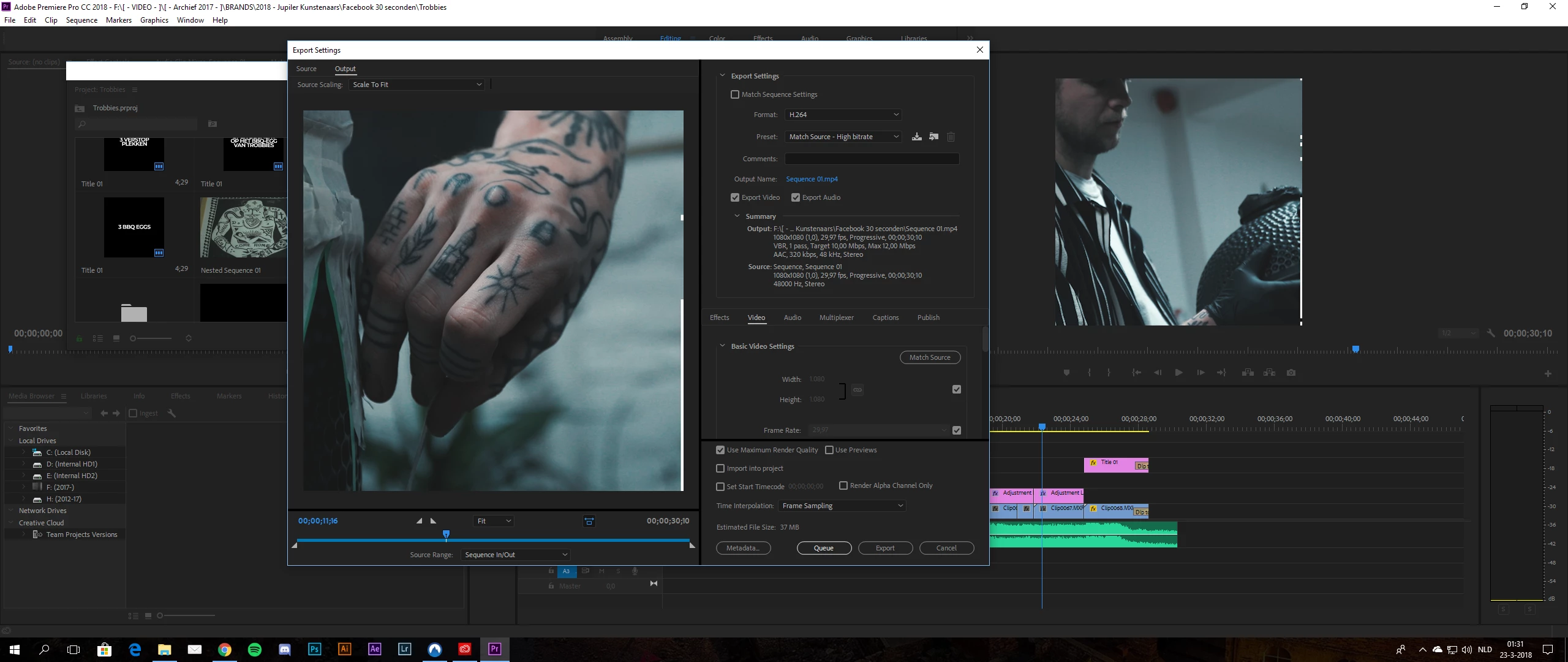Image resolution: width=1568 pixels, height=662 pixels.
Task: Open the Time Interpolation Frame Sampling dropdown
Action: (842, 506)
